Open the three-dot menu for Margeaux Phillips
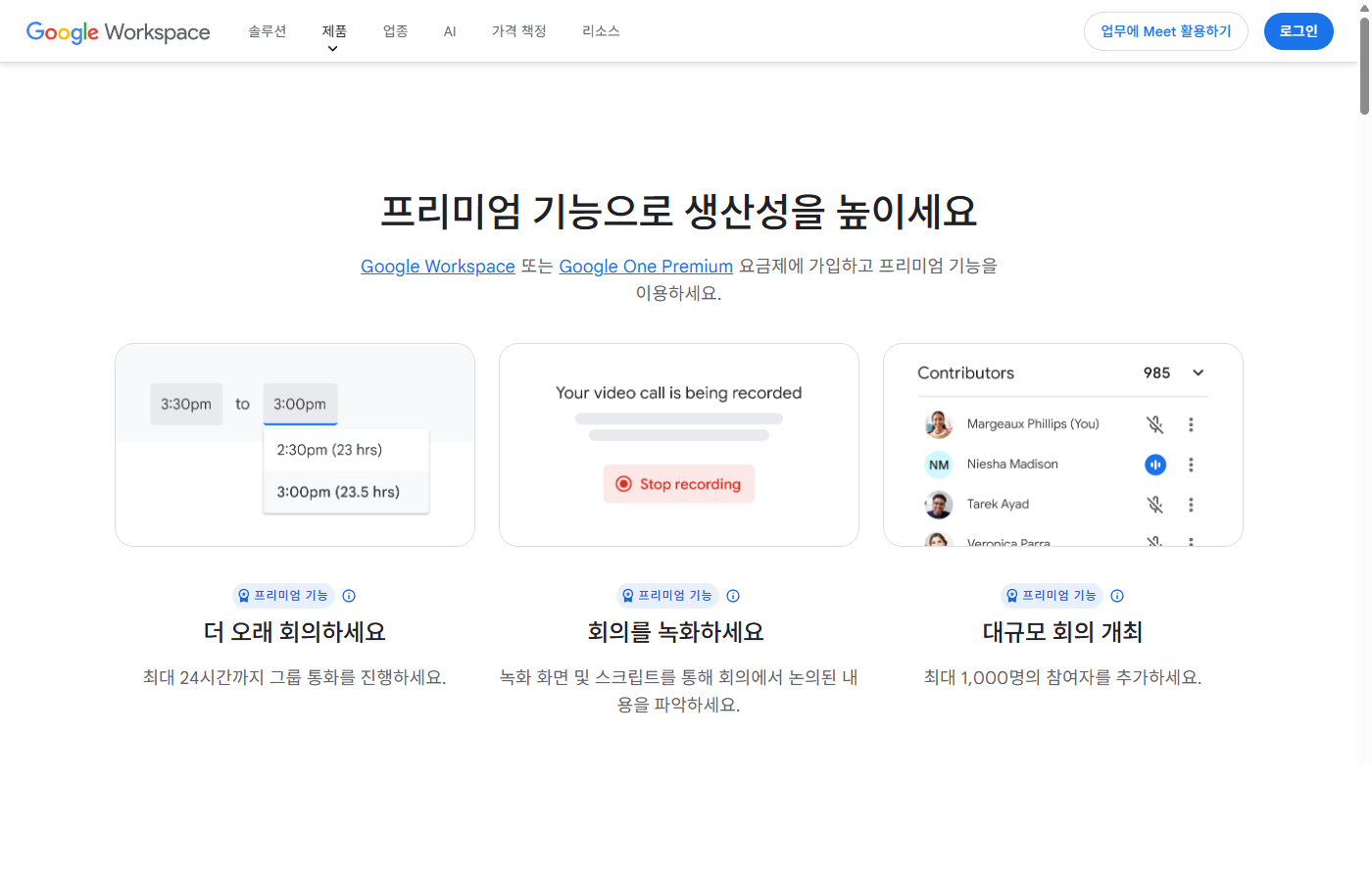The image size is (1372, 882). pos(1191,424)
